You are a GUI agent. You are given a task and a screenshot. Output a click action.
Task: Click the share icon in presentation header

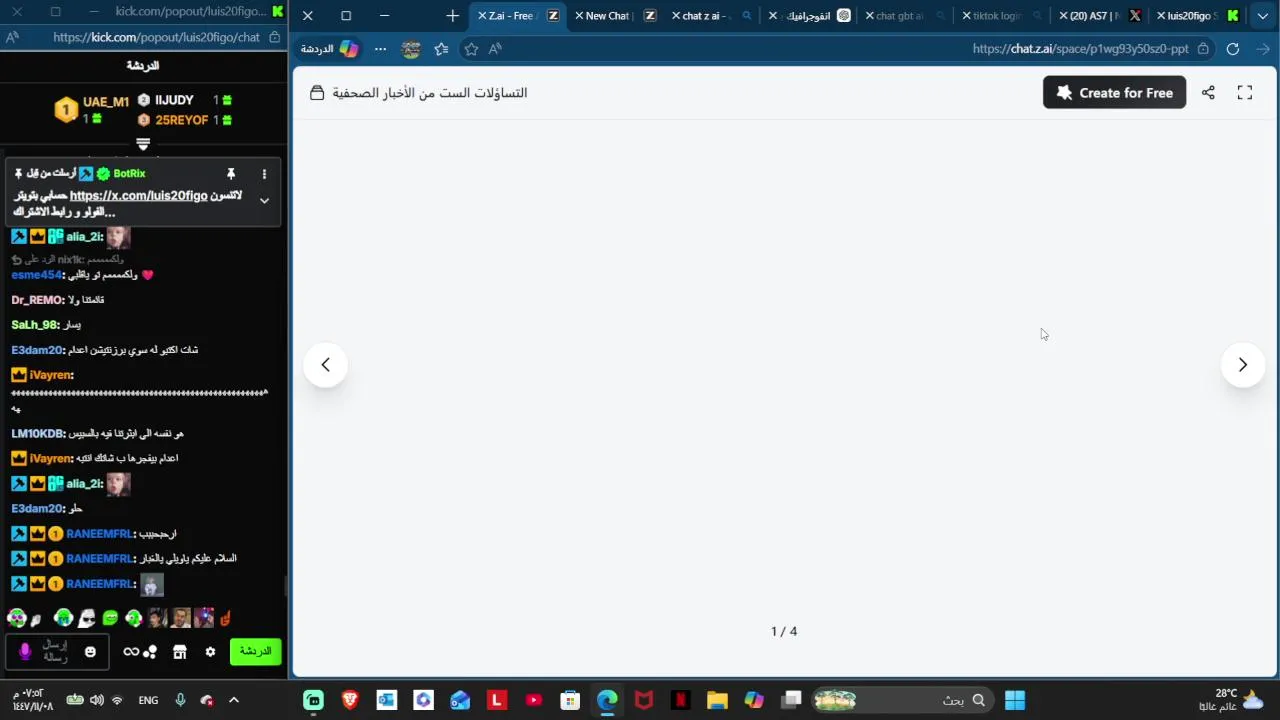click(x=1208, y=92)
